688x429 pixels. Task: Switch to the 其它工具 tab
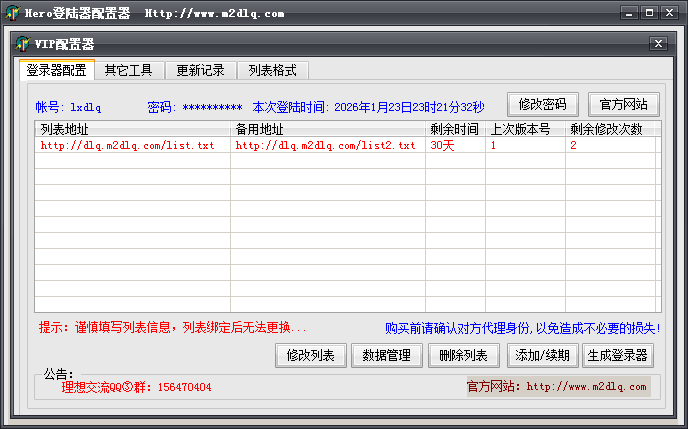click(128, 70)
